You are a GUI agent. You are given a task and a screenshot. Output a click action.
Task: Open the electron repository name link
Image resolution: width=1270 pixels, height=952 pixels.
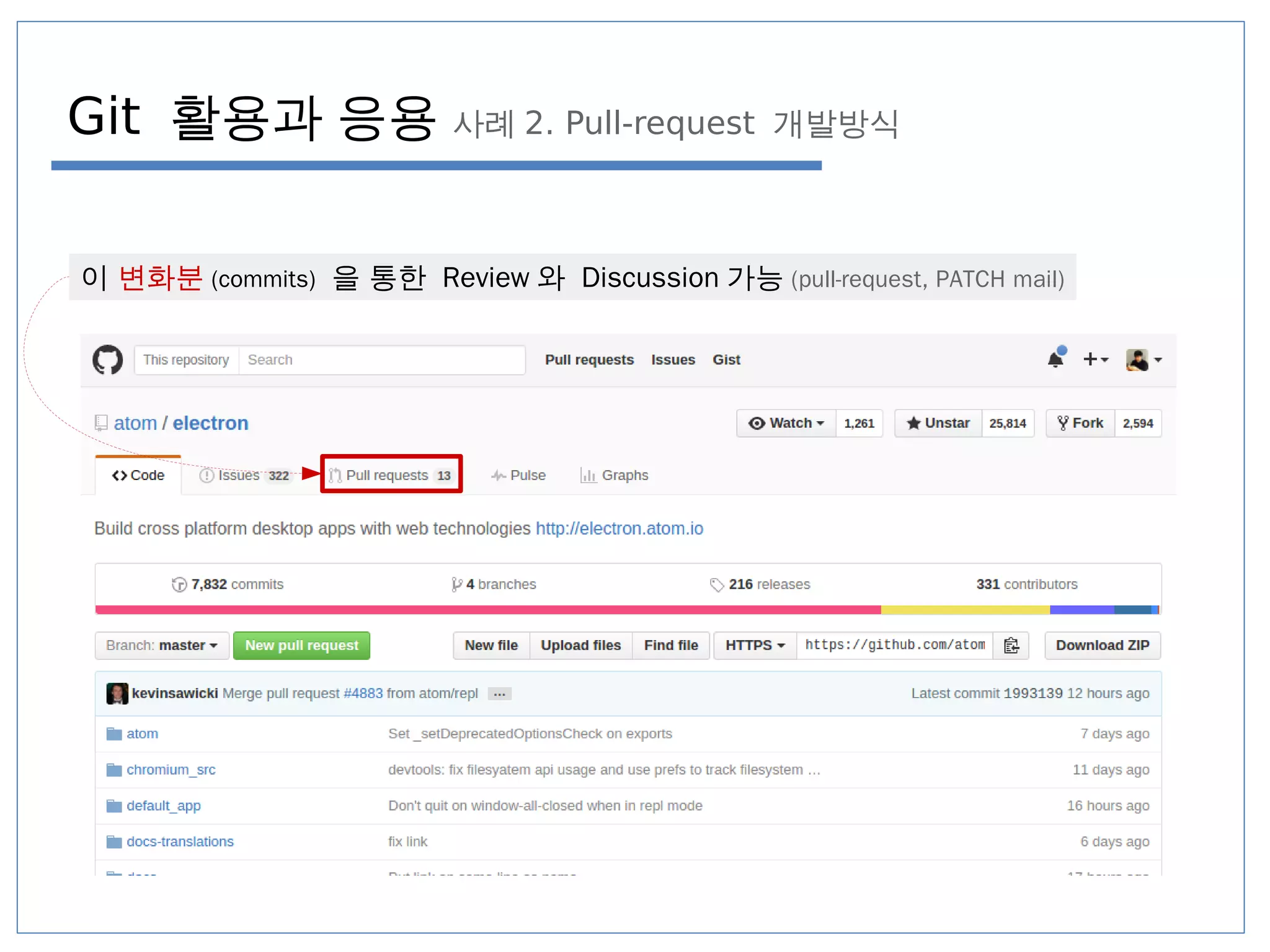tap(210, 423)
